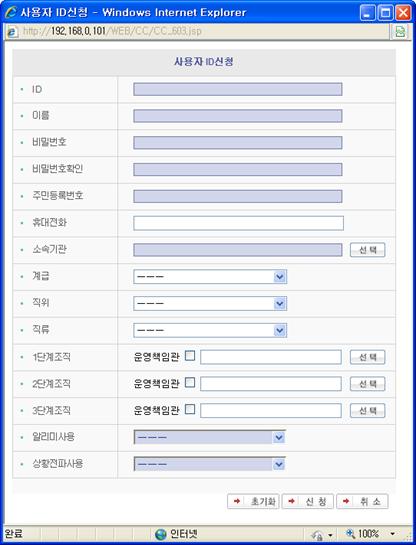Expand the 직위 dropdown

[210, 303]
